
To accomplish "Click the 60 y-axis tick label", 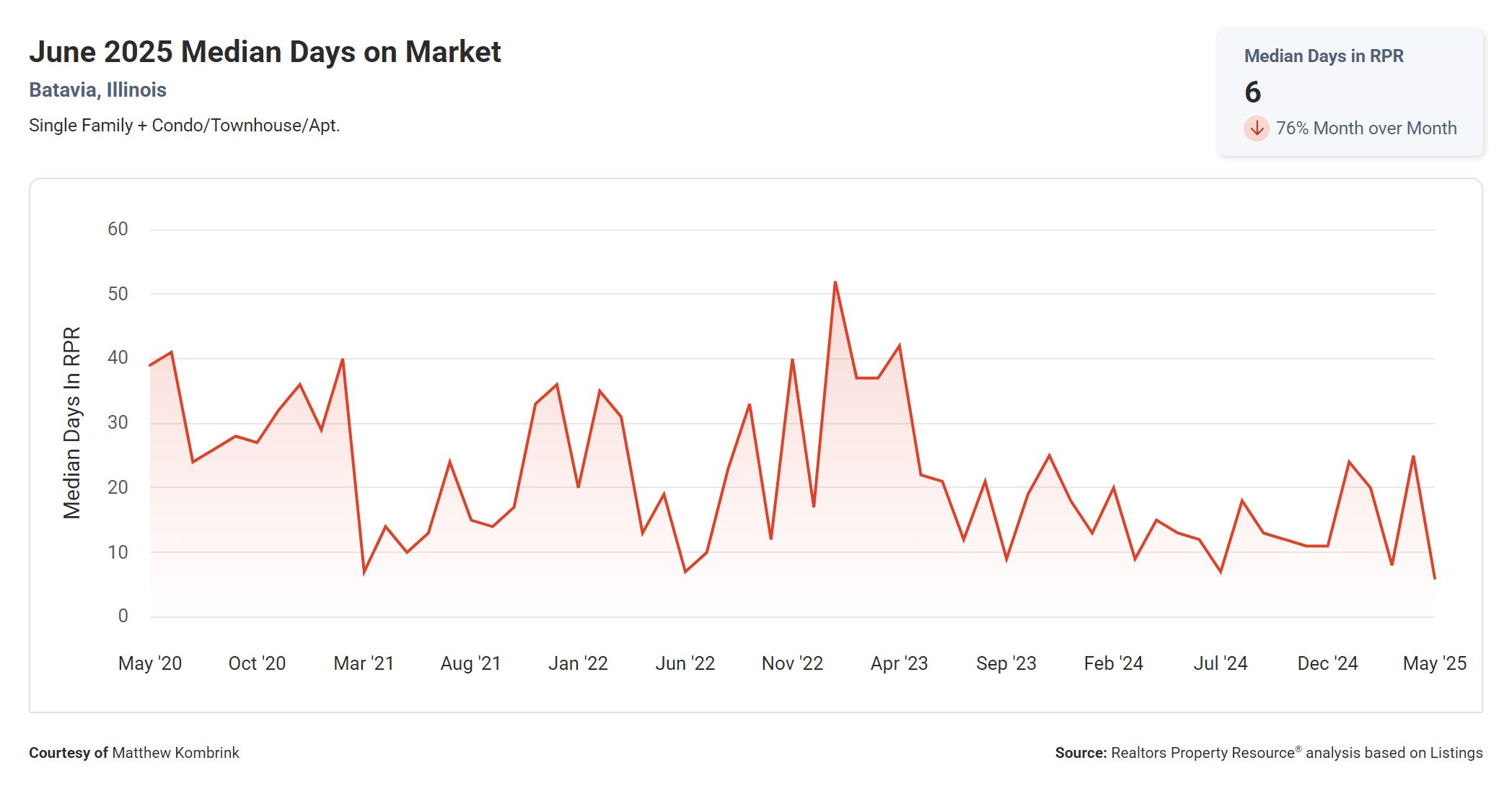I will click(118, 230).
